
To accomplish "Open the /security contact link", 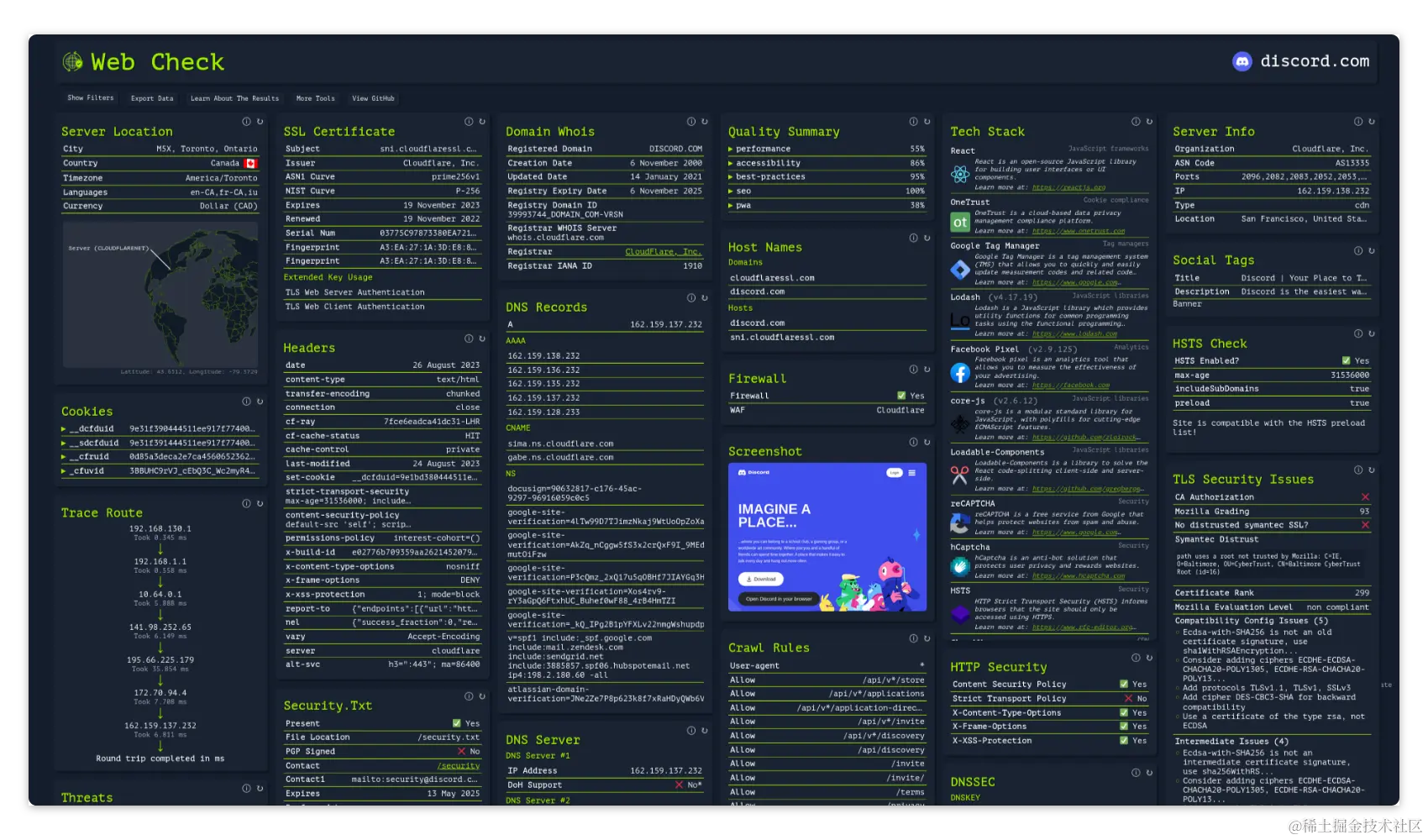I will 459,766.
